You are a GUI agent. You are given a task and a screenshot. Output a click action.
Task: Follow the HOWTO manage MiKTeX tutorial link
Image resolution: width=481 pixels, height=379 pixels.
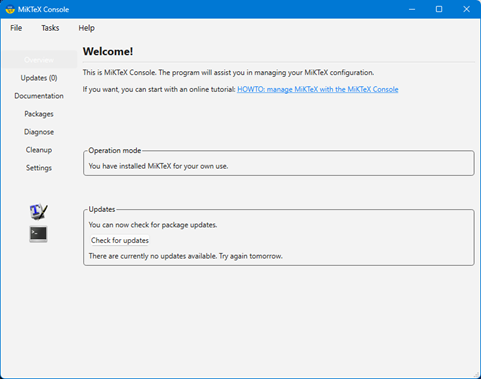[318, 89]
